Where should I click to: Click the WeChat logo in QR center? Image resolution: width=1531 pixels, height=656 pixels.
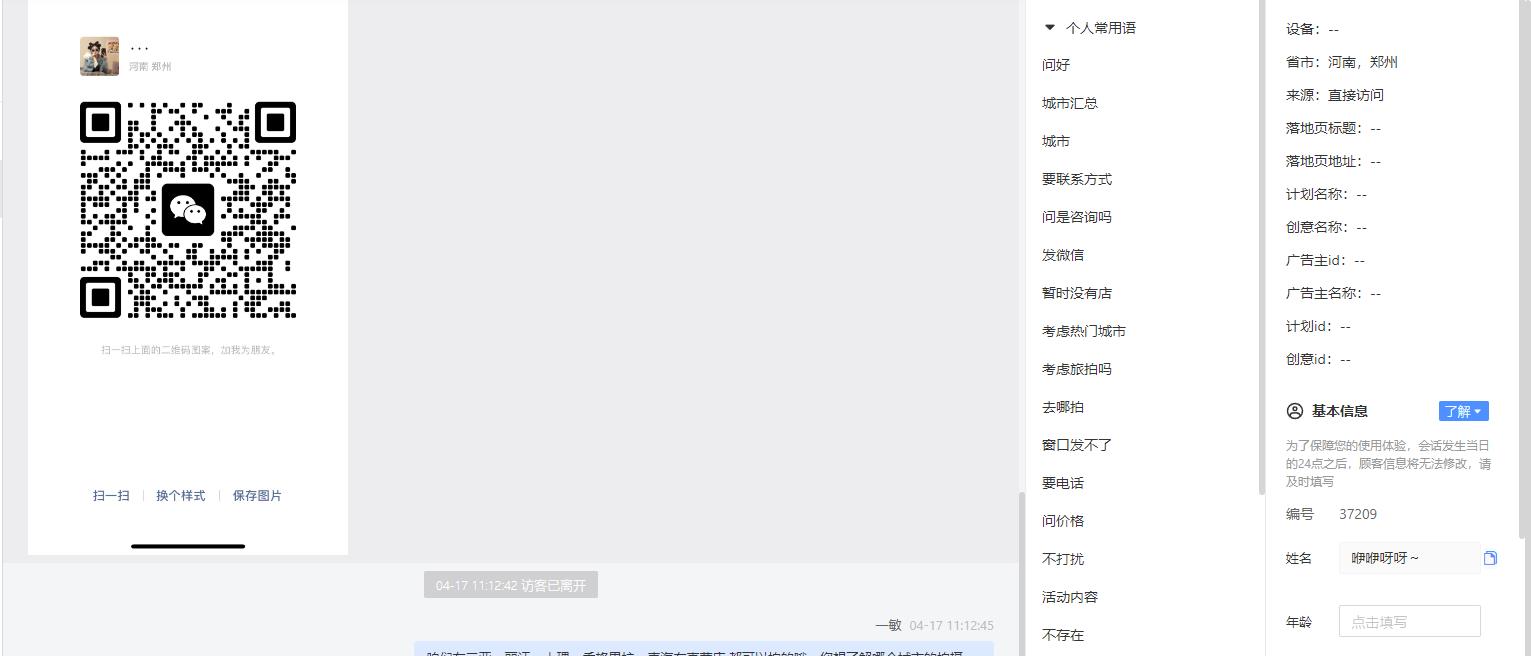coord(188,210)
